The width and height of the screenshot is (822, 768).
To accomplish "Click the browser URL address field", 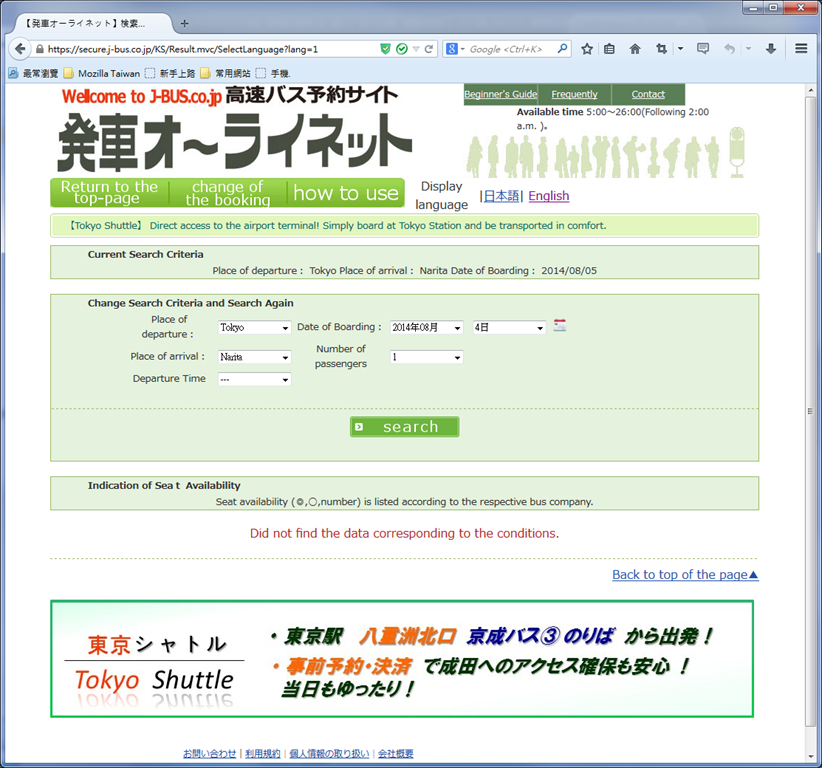I will coord(210,49).
